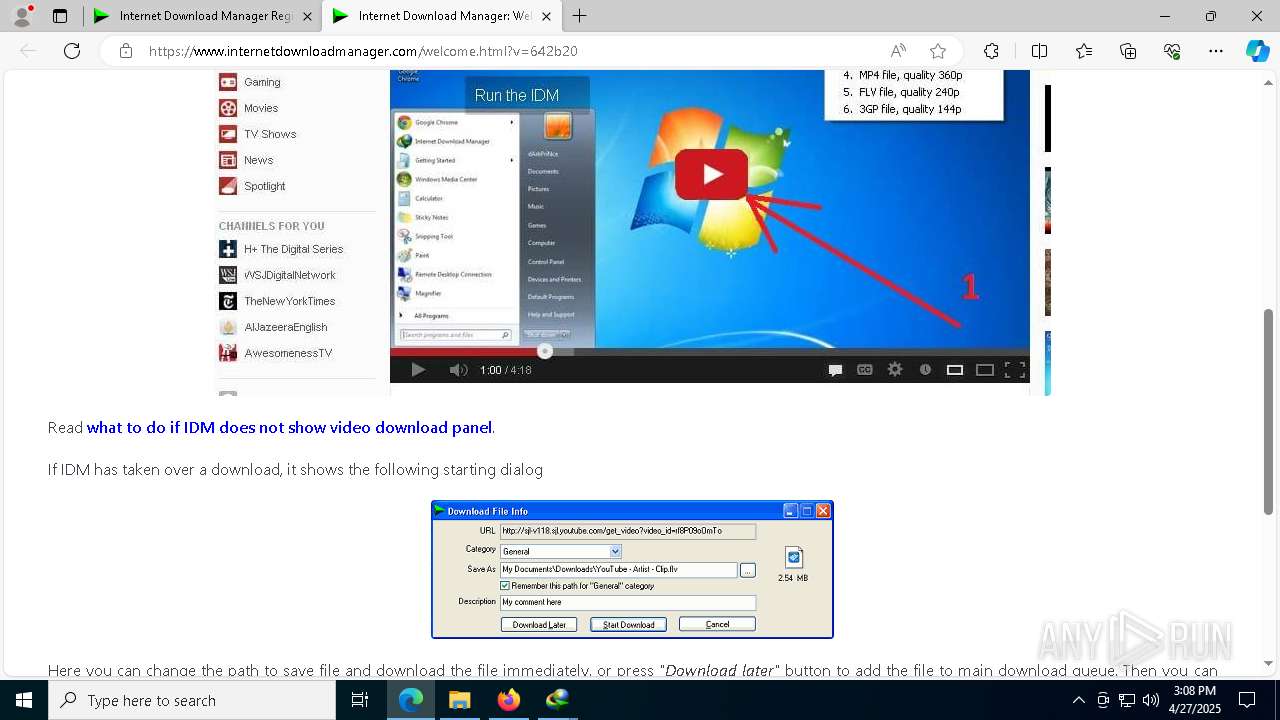
Task: Open the volume tray icon
Action: pos(1151,700)
